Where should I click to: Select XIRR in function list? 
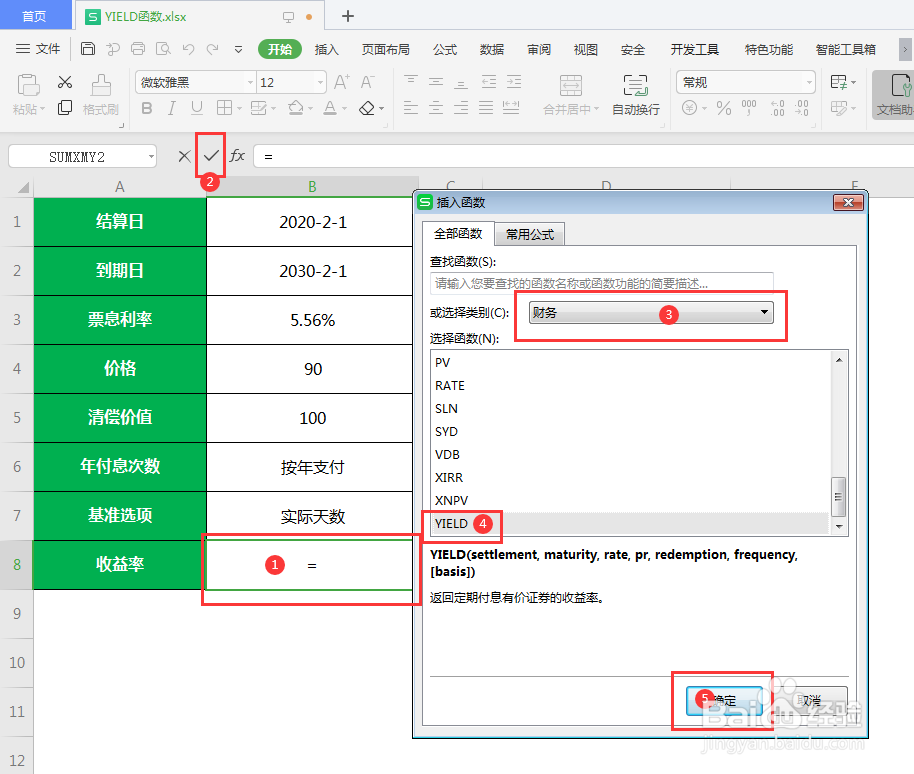pos(630,477)
